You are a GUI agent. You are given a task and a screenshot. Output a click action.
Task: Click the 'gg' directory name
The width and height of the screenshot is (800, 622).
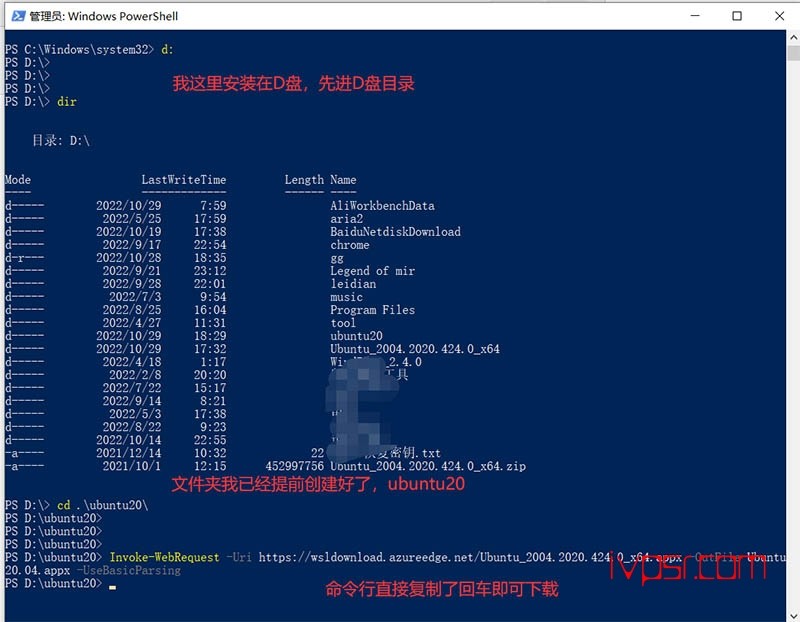337,258
